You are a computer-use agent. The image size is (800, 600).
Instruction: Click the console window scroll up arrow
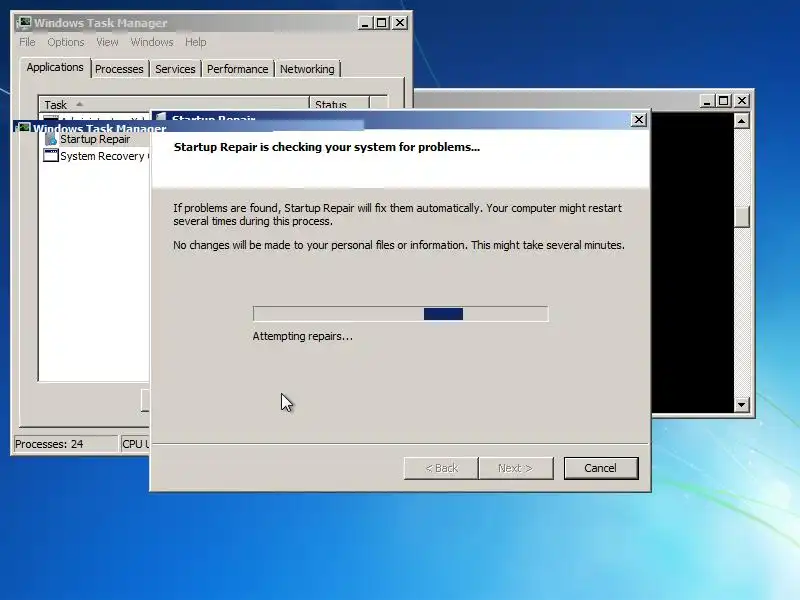pyautogui.click(x=741, y=121)
